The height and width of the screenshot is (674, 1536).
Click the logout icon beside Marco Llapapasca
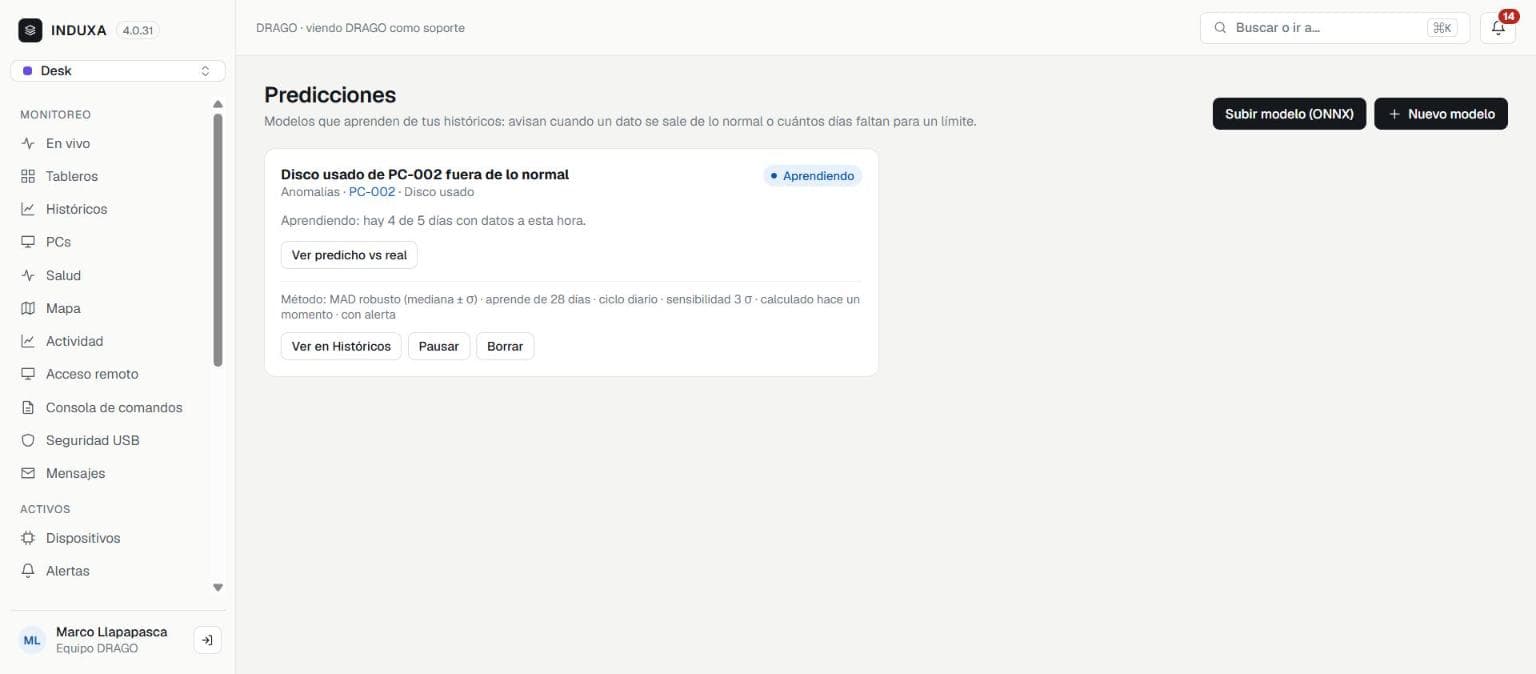[x=207, y=640]
